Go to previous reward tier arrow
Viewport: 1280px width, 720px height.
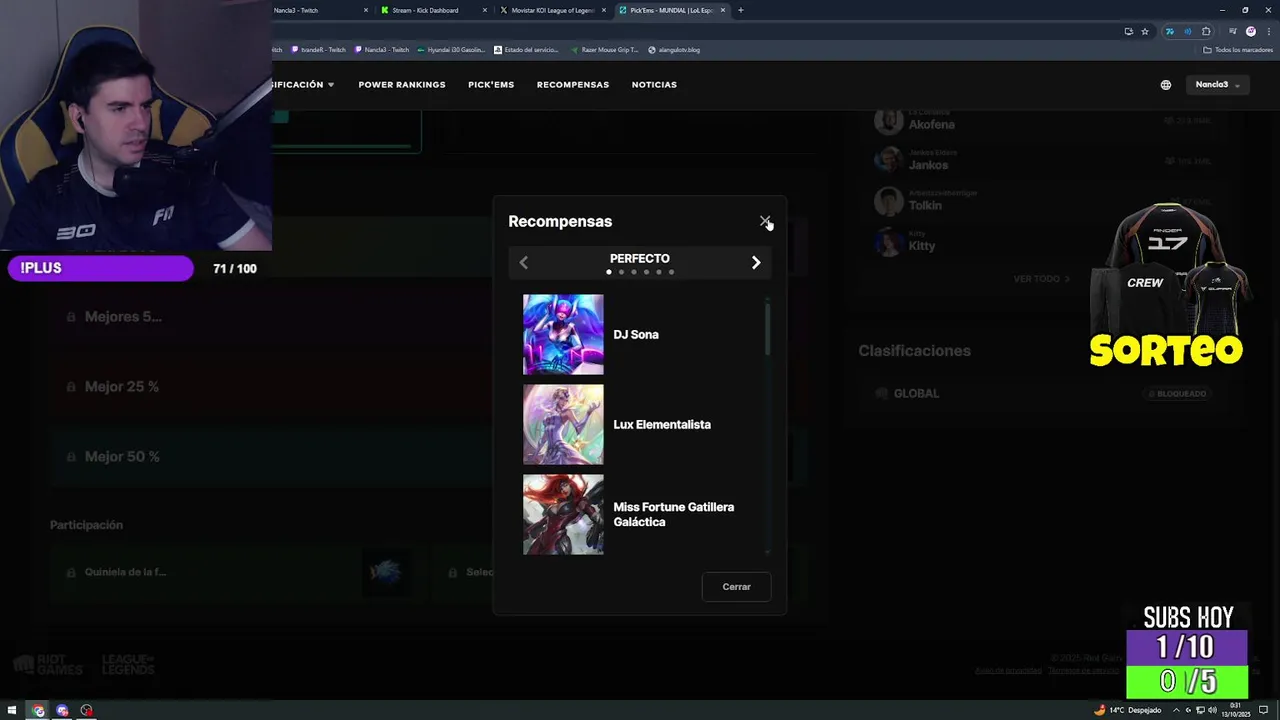(523, 262)
